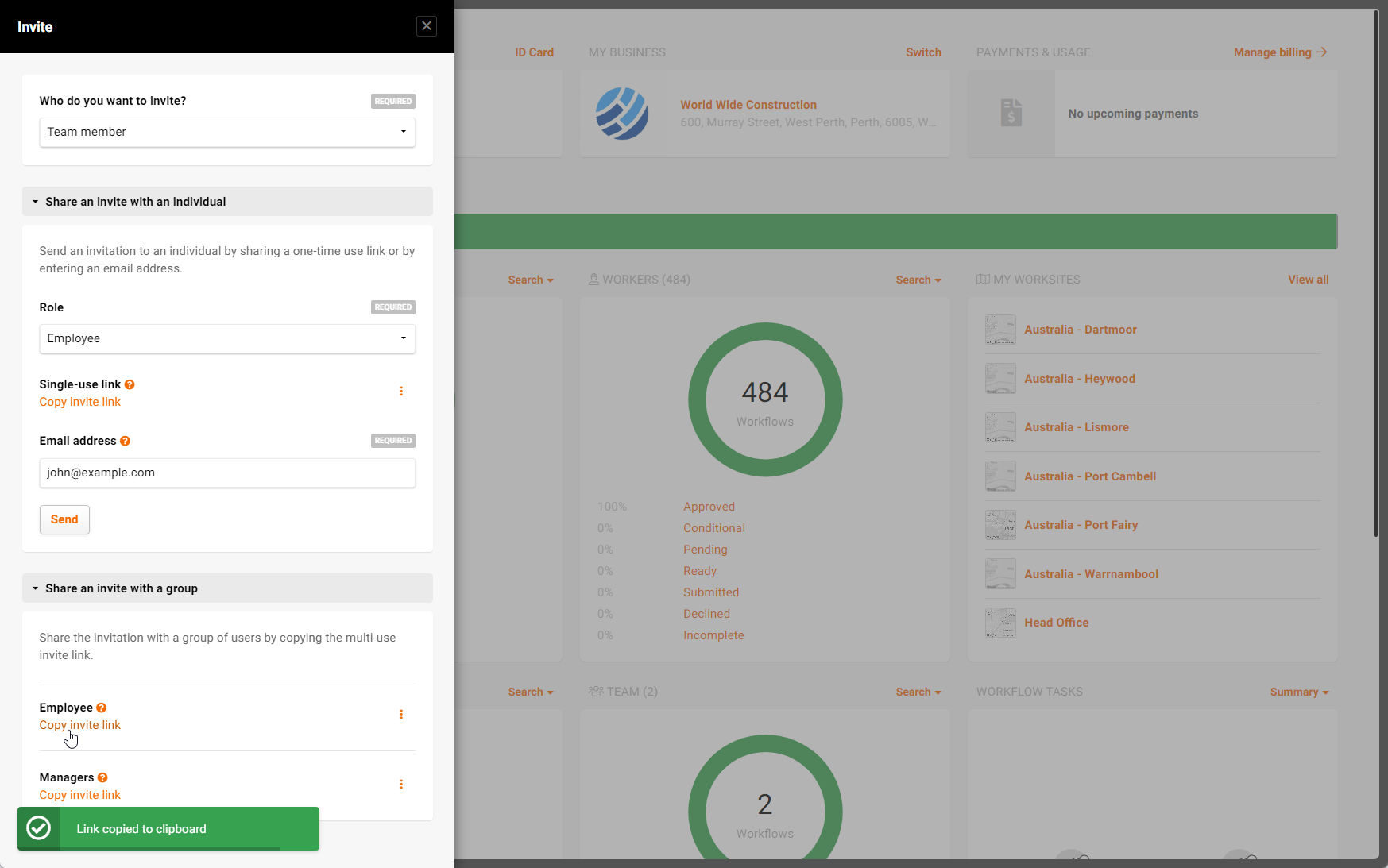Collapse 'Share an invite with an individual' section
The width and height of the screenshot is (1388, 868).
[x=227, y=202]
